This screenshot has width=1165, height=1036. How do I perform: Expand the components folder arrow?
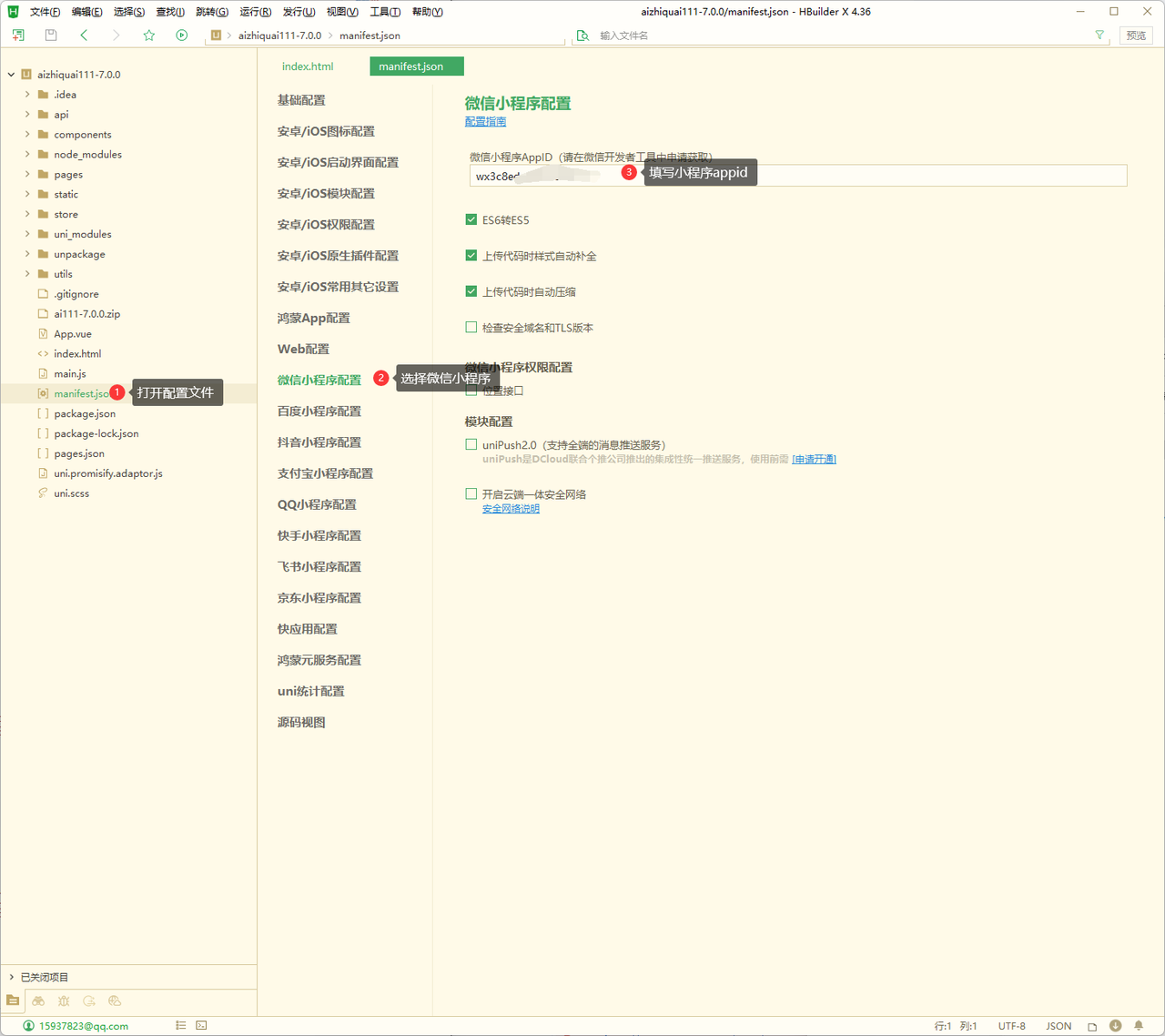point(27,134)
